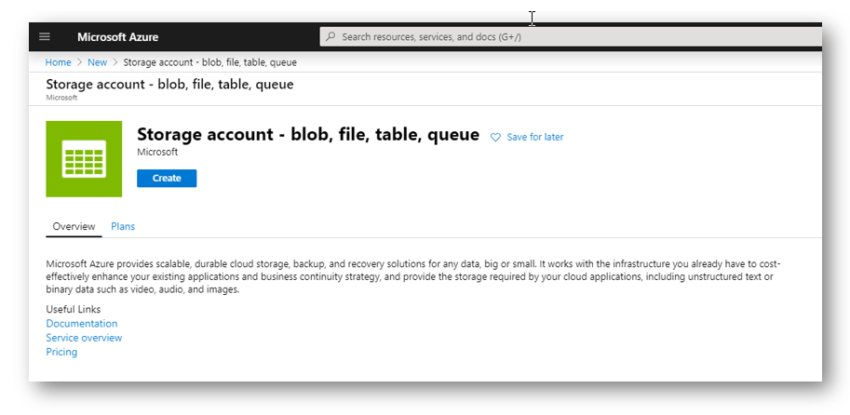
Task: Open the Service overview link
Action: click(x=84, y=338)
